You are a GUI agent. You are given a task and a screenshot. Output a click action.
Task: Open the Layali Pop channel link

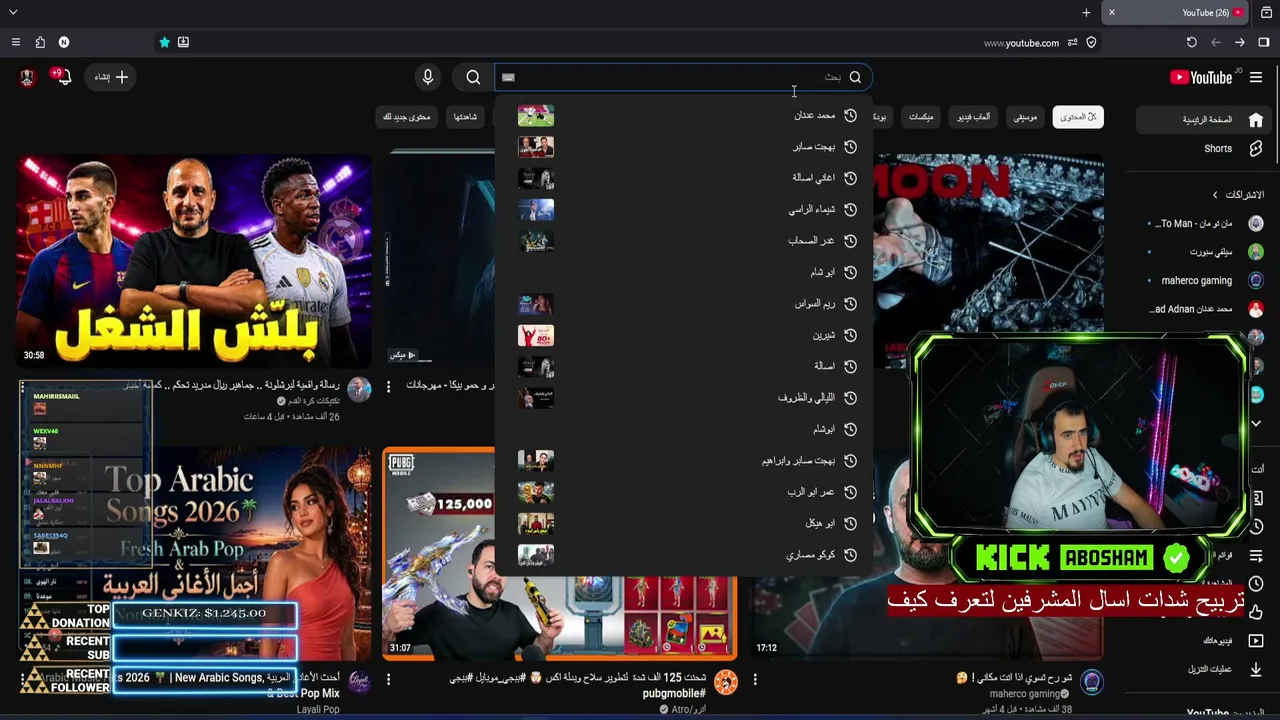click(x=318, y=709)
